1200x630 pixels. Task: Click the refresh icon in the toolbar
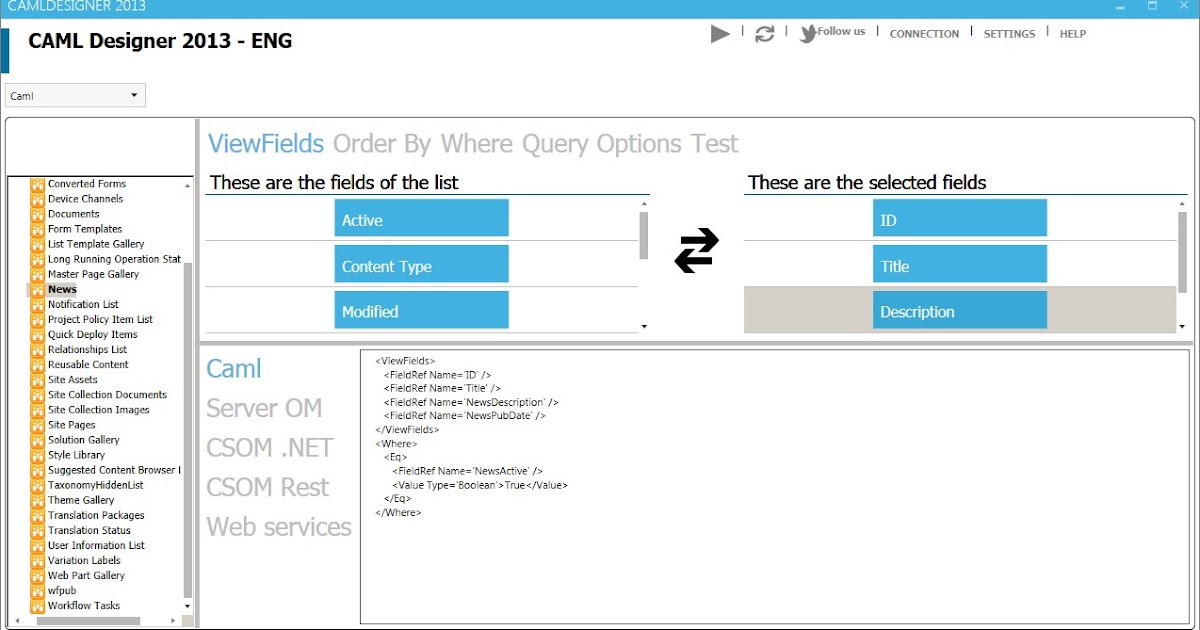764,33
